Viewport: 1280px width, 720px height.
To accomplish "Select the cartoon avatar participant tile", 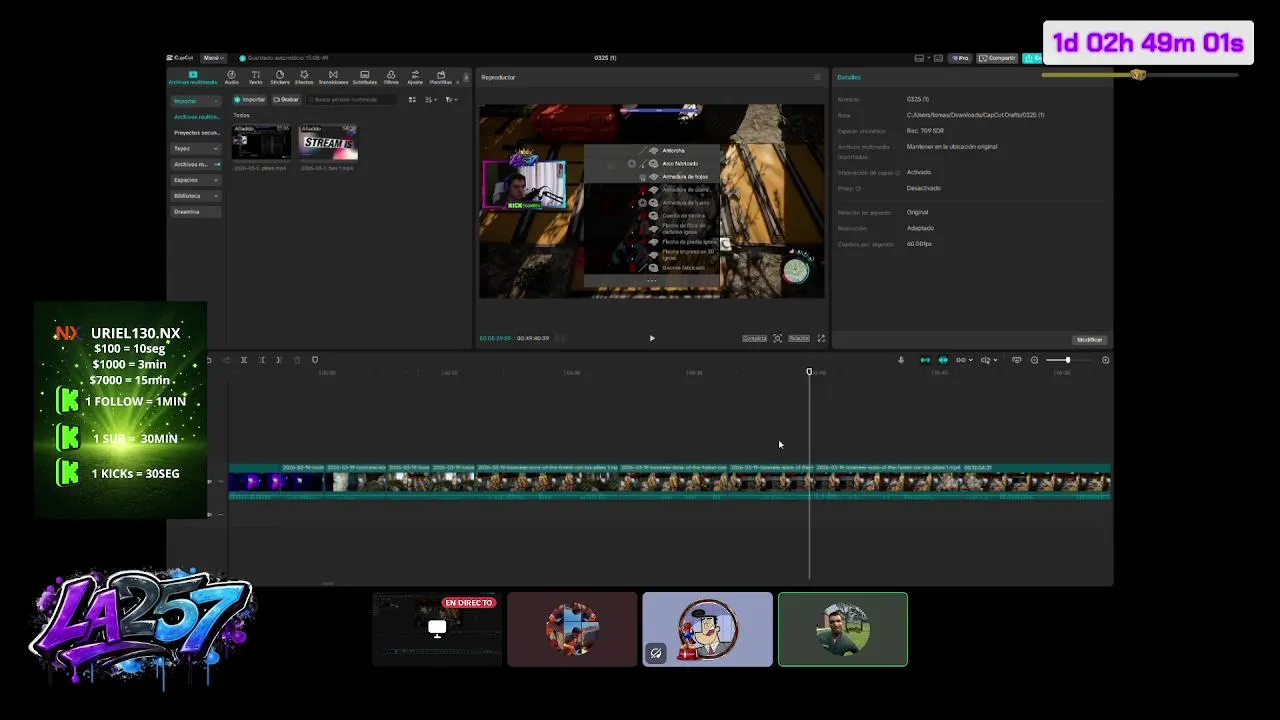I will click(707, 629).
